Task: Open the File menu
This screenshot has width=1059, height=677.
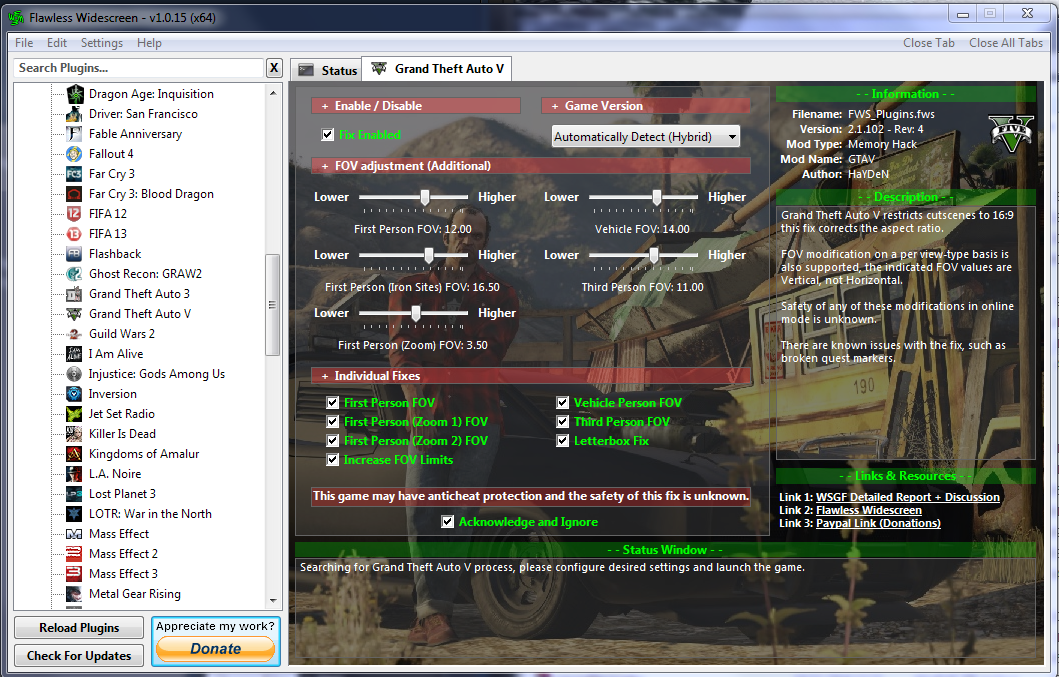Action: pyautogui.click(x=24, y=43)
